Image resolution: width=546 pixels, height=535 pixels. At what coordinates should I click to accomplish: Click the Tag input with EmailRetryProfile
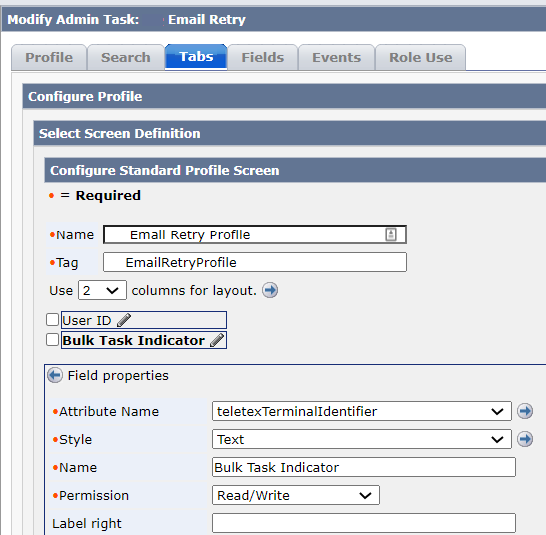255,262
